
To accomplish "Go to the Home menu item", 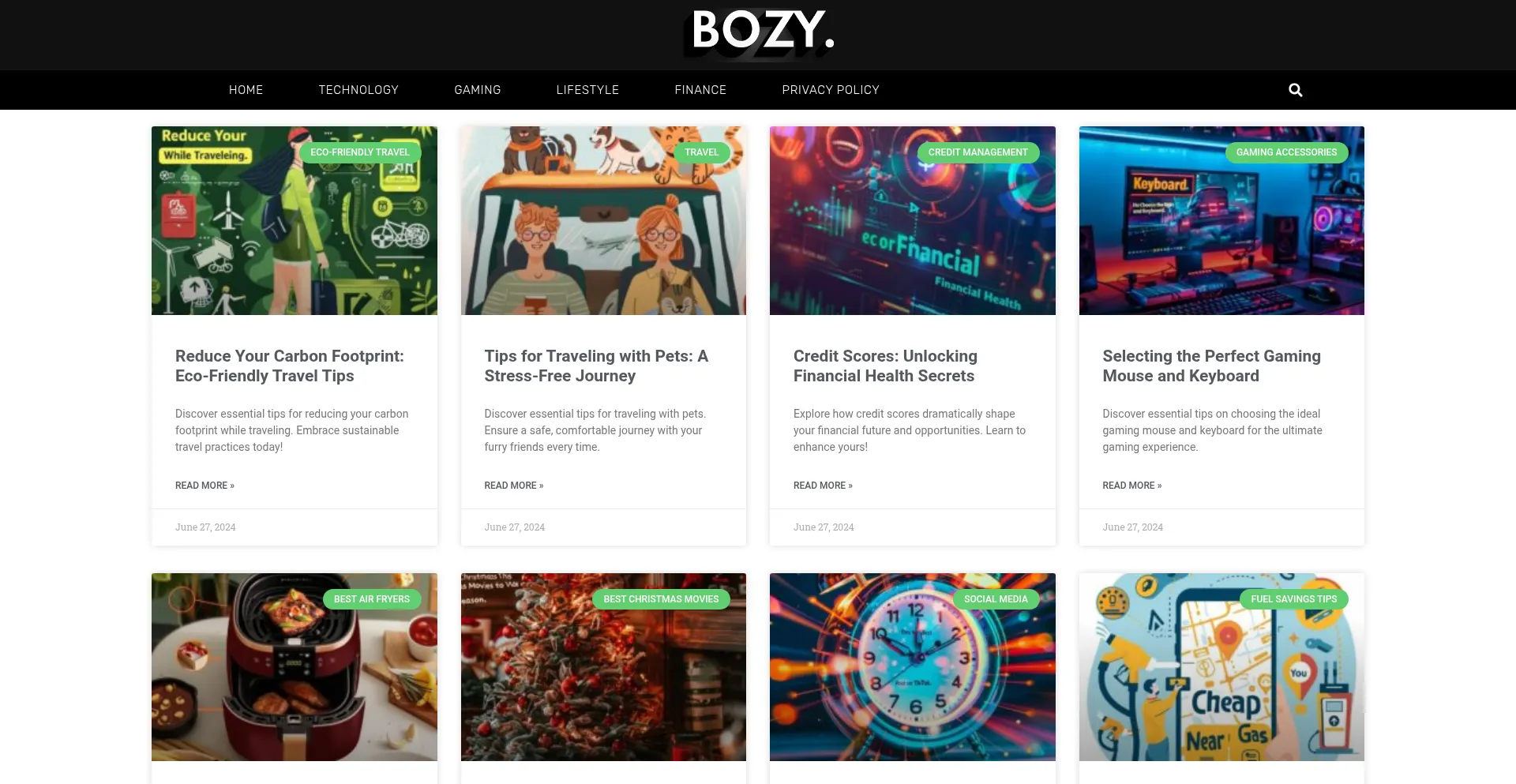I will pos(246,90).
